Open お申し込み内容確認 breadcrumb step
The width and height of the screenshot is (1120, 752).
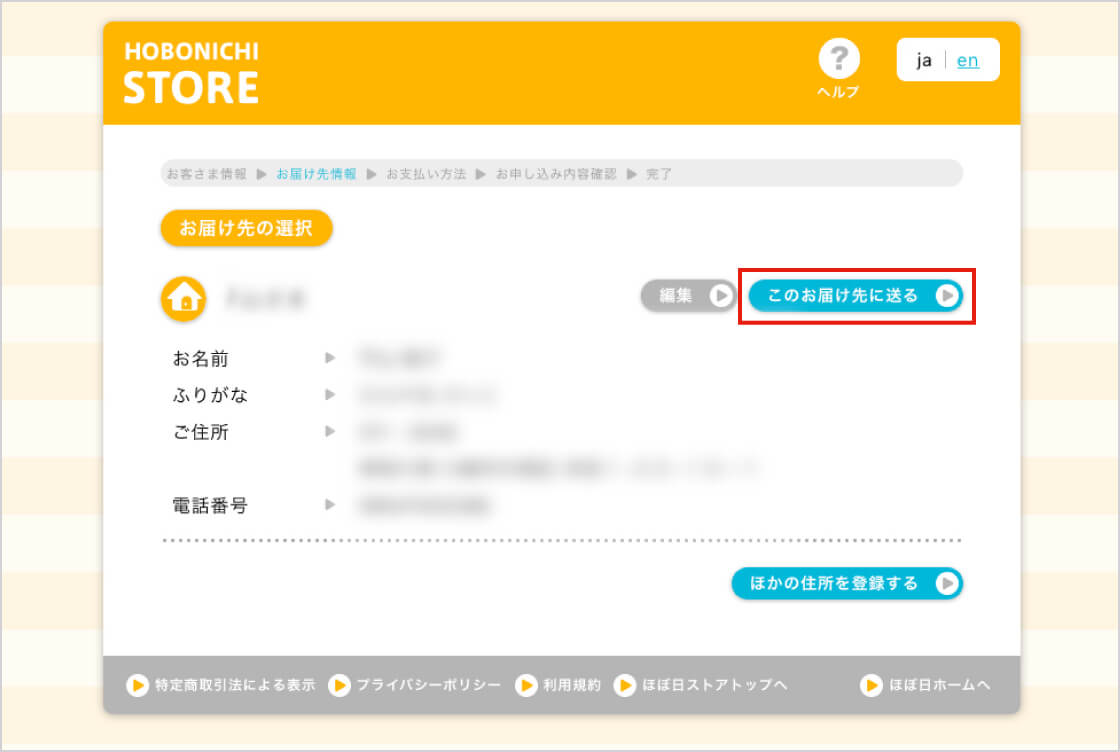556,174
